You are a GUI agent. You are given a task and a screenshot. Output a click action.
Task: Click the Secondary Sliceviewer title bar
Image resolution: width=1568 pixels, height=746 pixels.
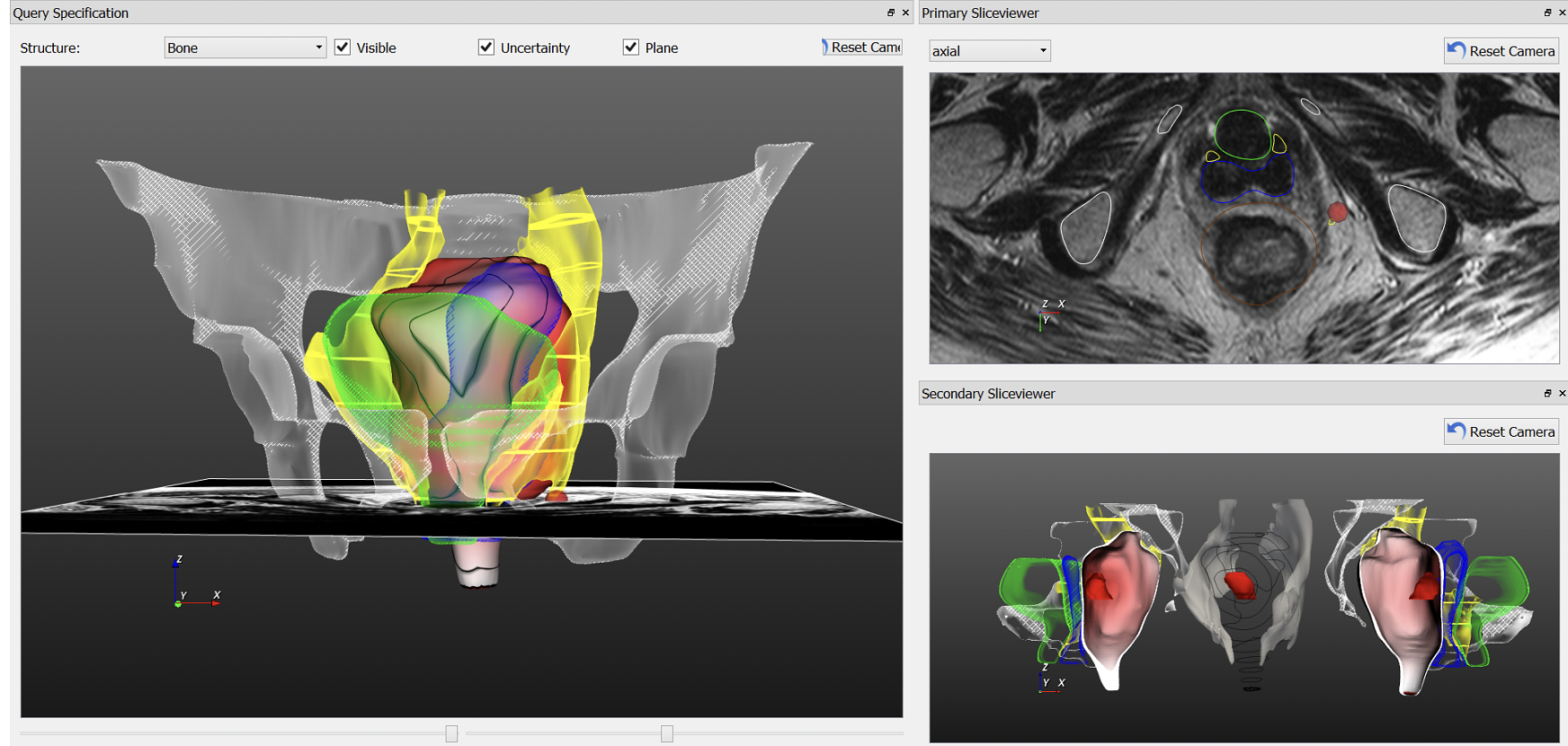point(1241,393)
